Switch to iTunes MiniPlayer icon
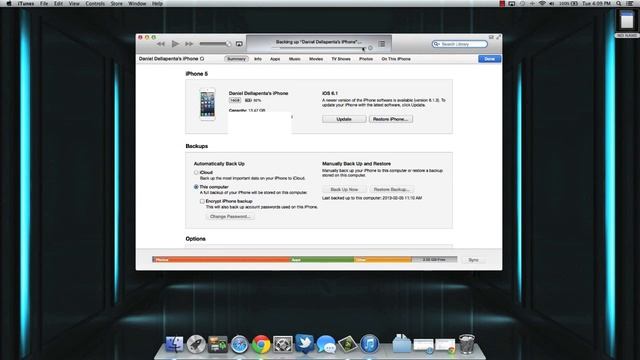The height and width of the screenshot is (360, 640). [x=491, y=37]
